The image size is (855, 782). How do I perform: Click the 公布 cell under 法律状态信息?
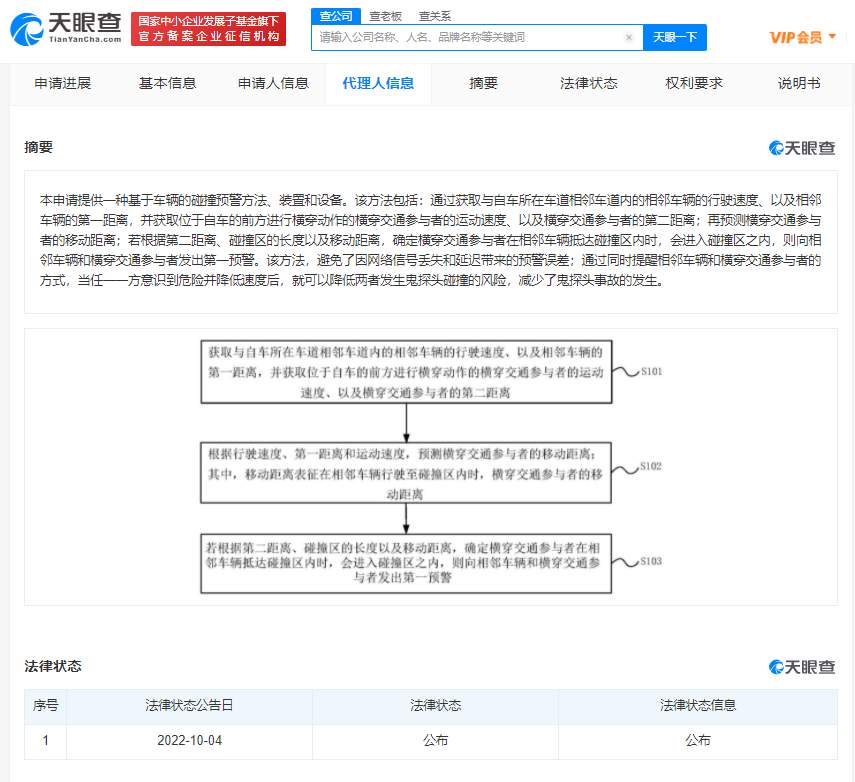tap(698, 741)
